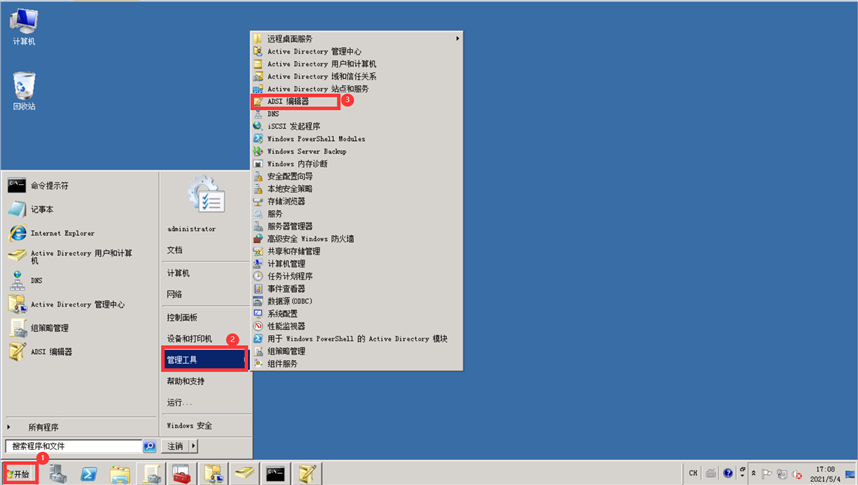Open 回收站 desktop icon
Screen dimensions: 858x485
(x=24, y=91)
